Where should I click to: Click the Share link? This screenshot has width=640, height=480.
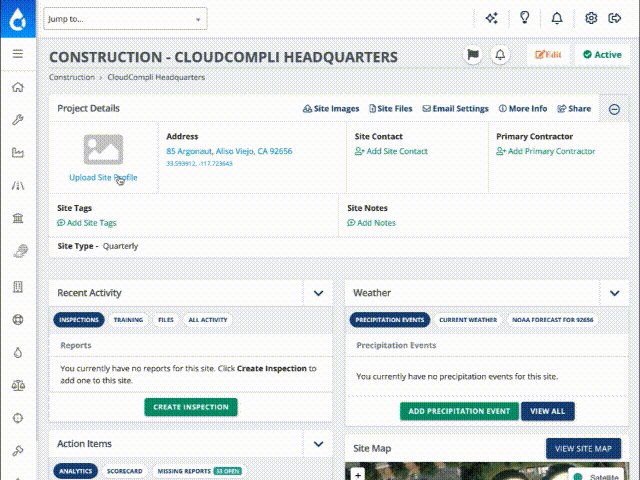(574, 109)
